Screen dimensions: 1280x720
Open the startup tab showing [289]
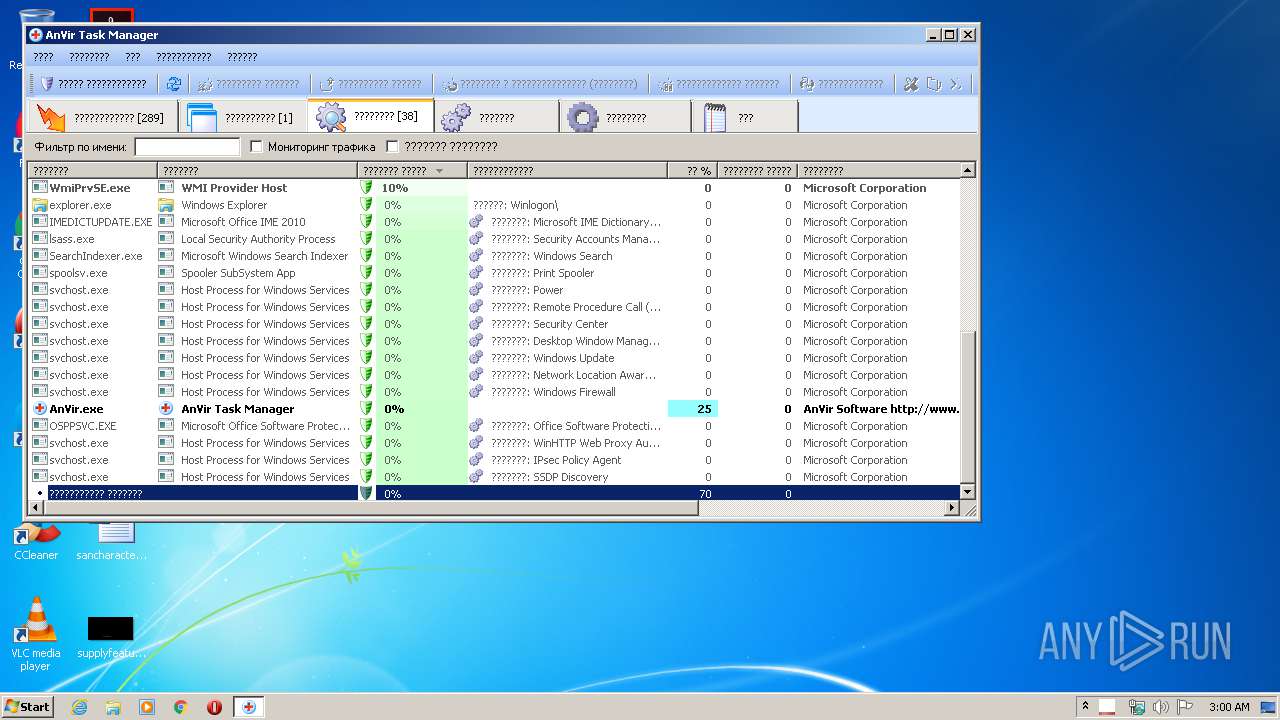click(101, 117)
